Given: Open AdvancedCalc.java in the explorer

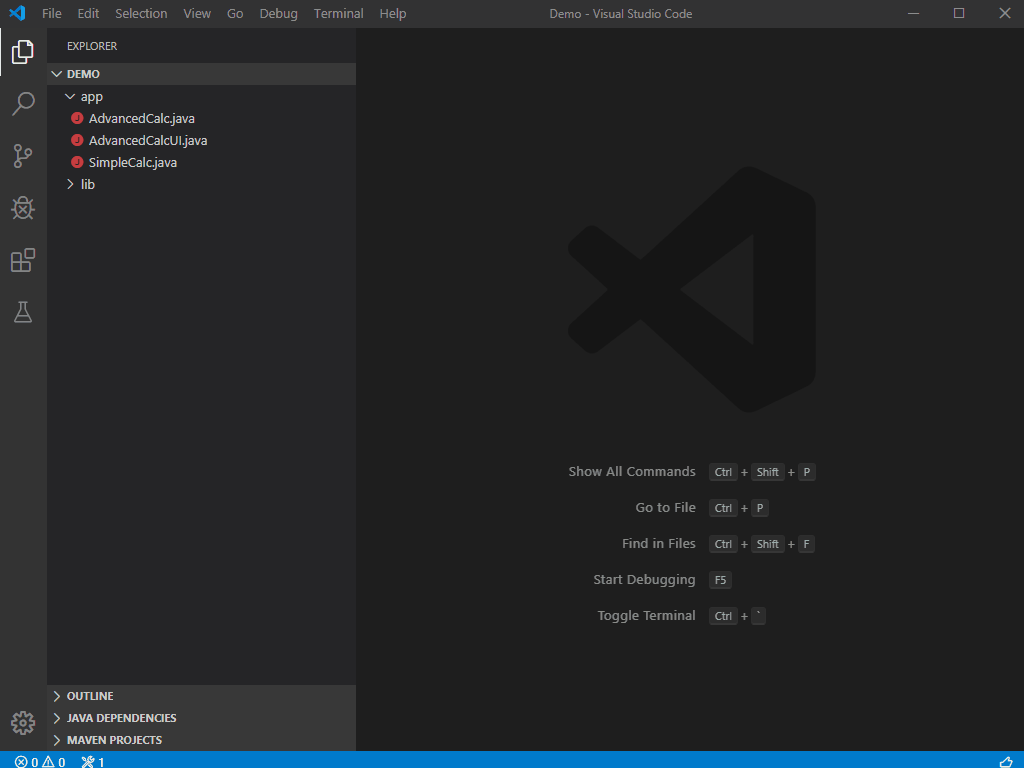Looking at the screenshot, I should [x=141, y=118].
